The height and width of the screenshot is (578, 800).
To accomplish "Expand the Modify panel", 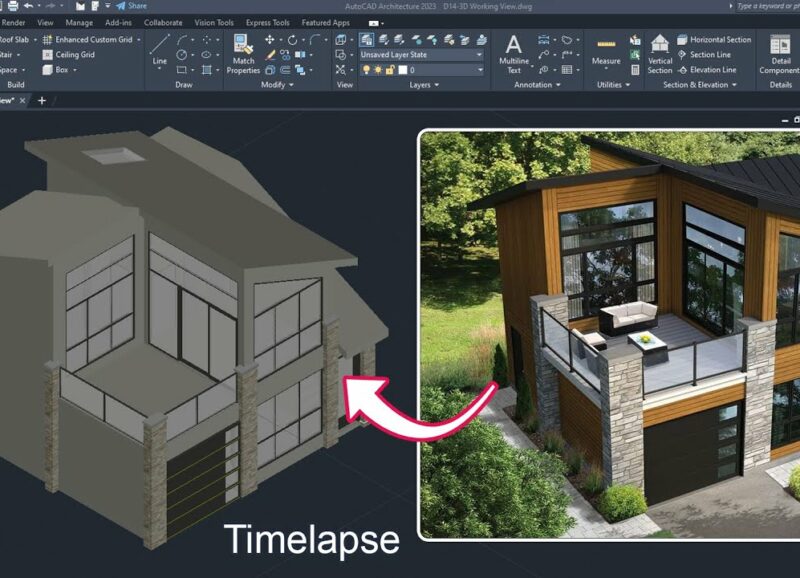I will point(277,85).
